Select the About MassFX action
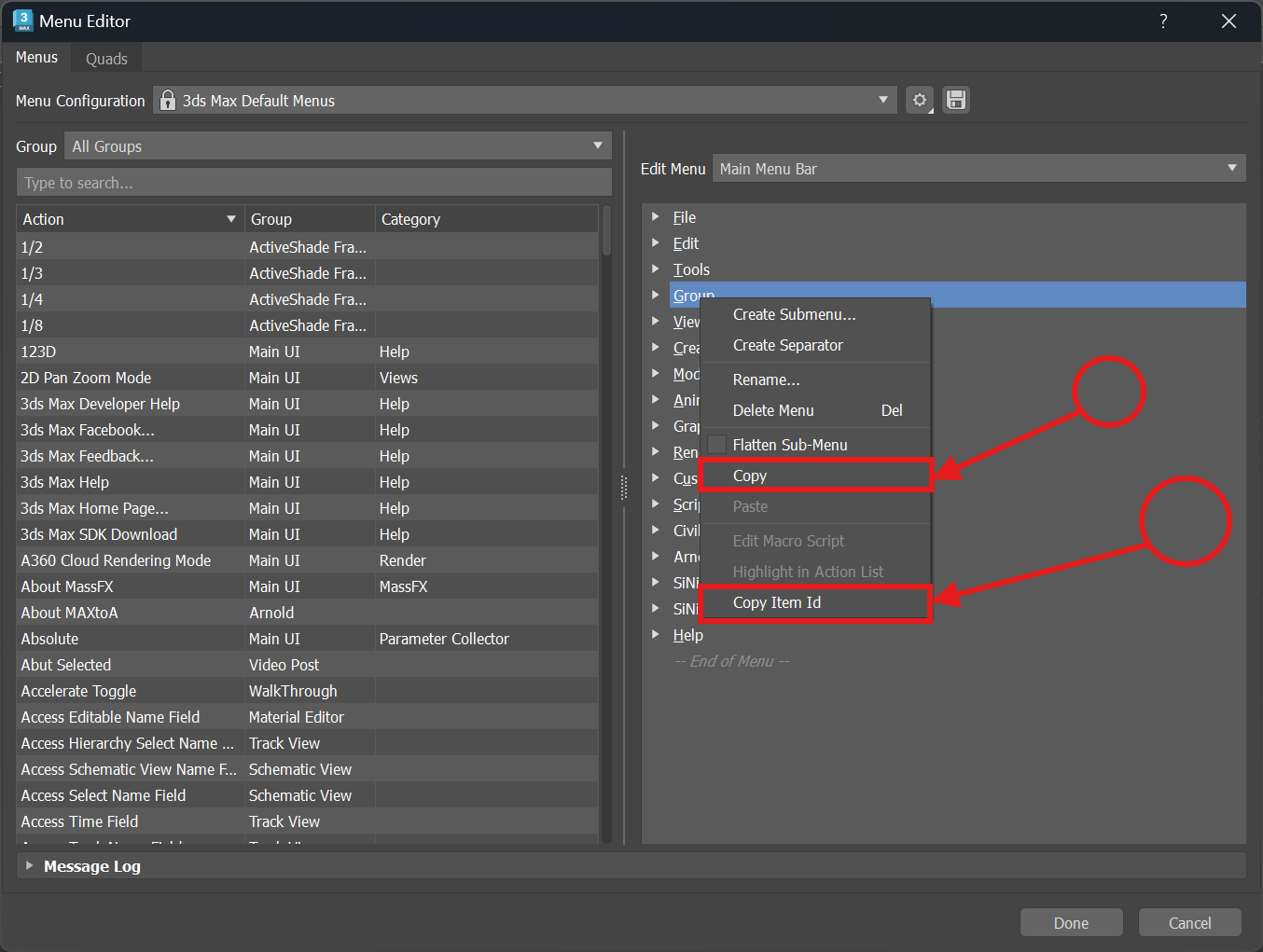The image size is (1263, 952). click(x=308, y=586)
